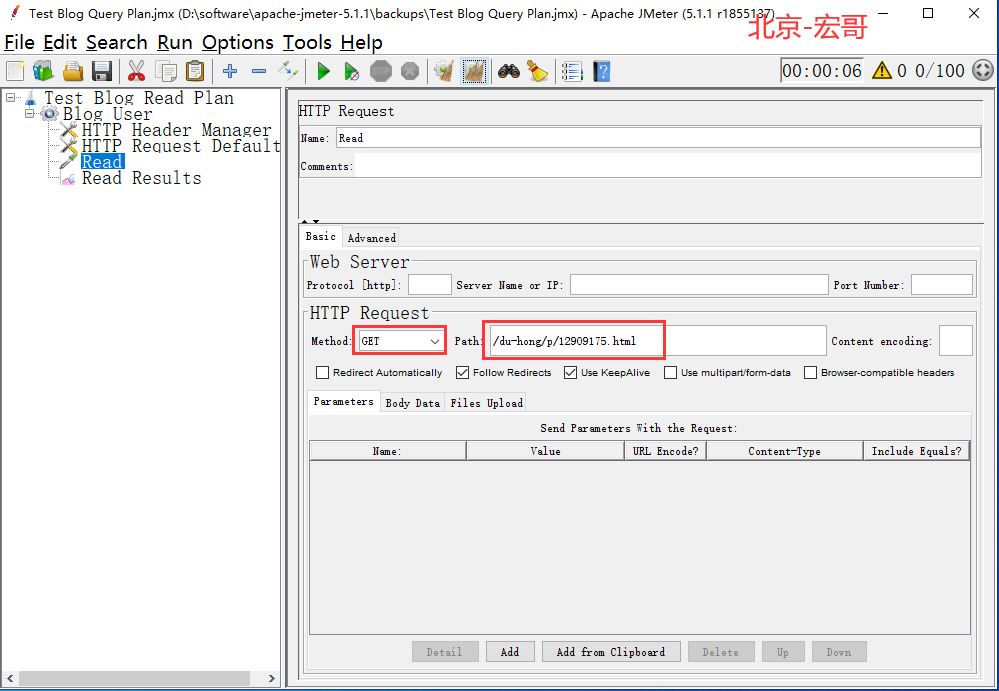Click the Add parameter button
The height and width of the screenshot is (691, 999).
click(510, 652)
